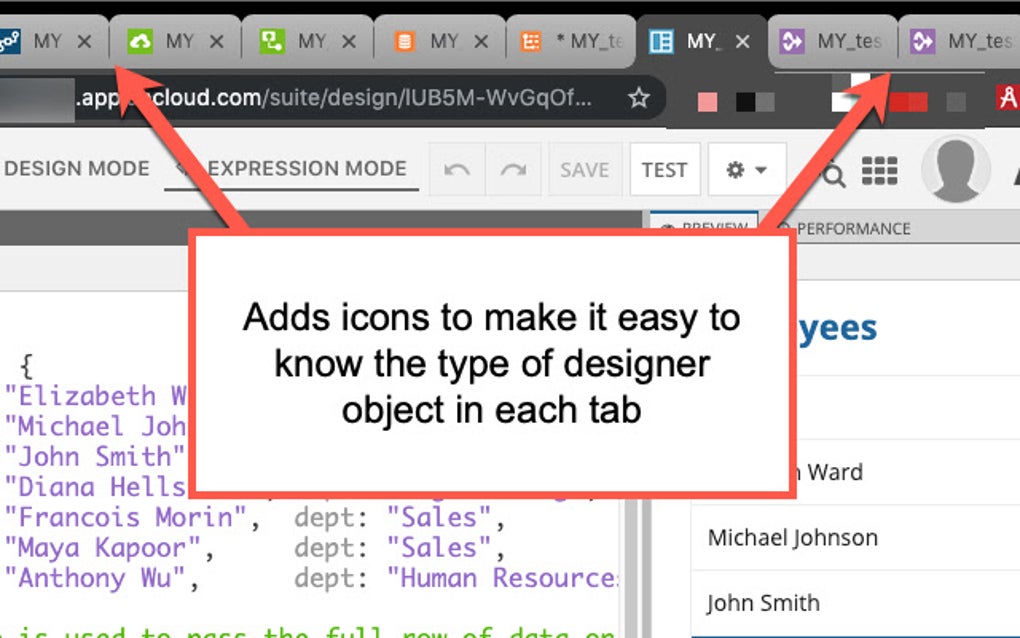Switch to DESIGN MODE
This screenshot has width=1020, height=638.
click(76, 168)
